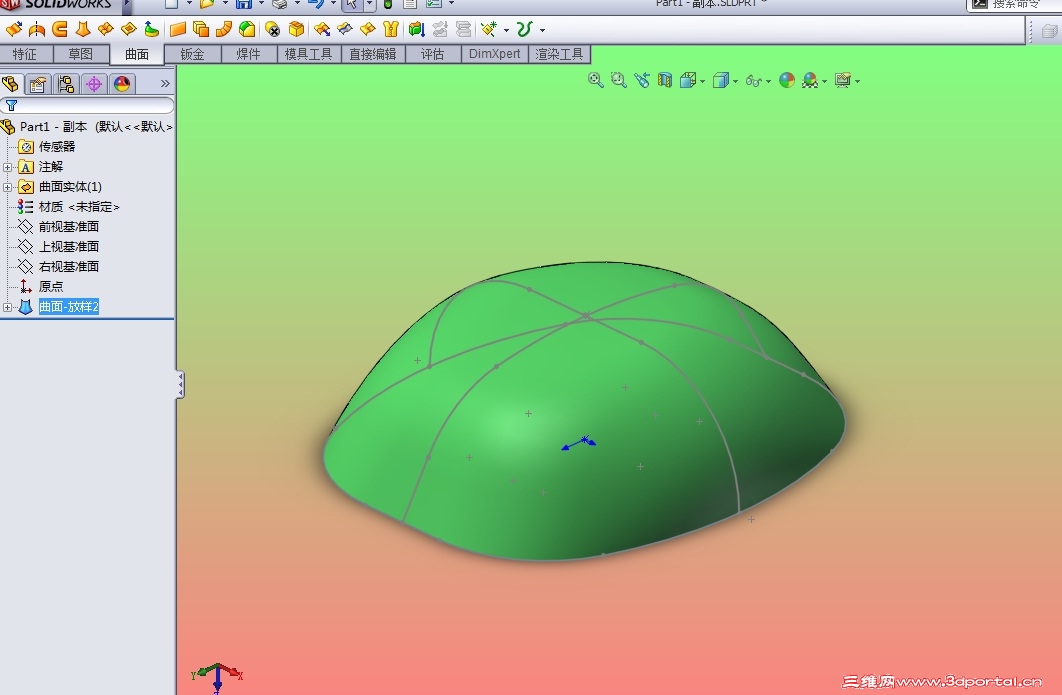Image resolution: width=1062 pixels, height=695 pixels.
Task: Select the Ruled Surface tool
Action: [224, 29]
